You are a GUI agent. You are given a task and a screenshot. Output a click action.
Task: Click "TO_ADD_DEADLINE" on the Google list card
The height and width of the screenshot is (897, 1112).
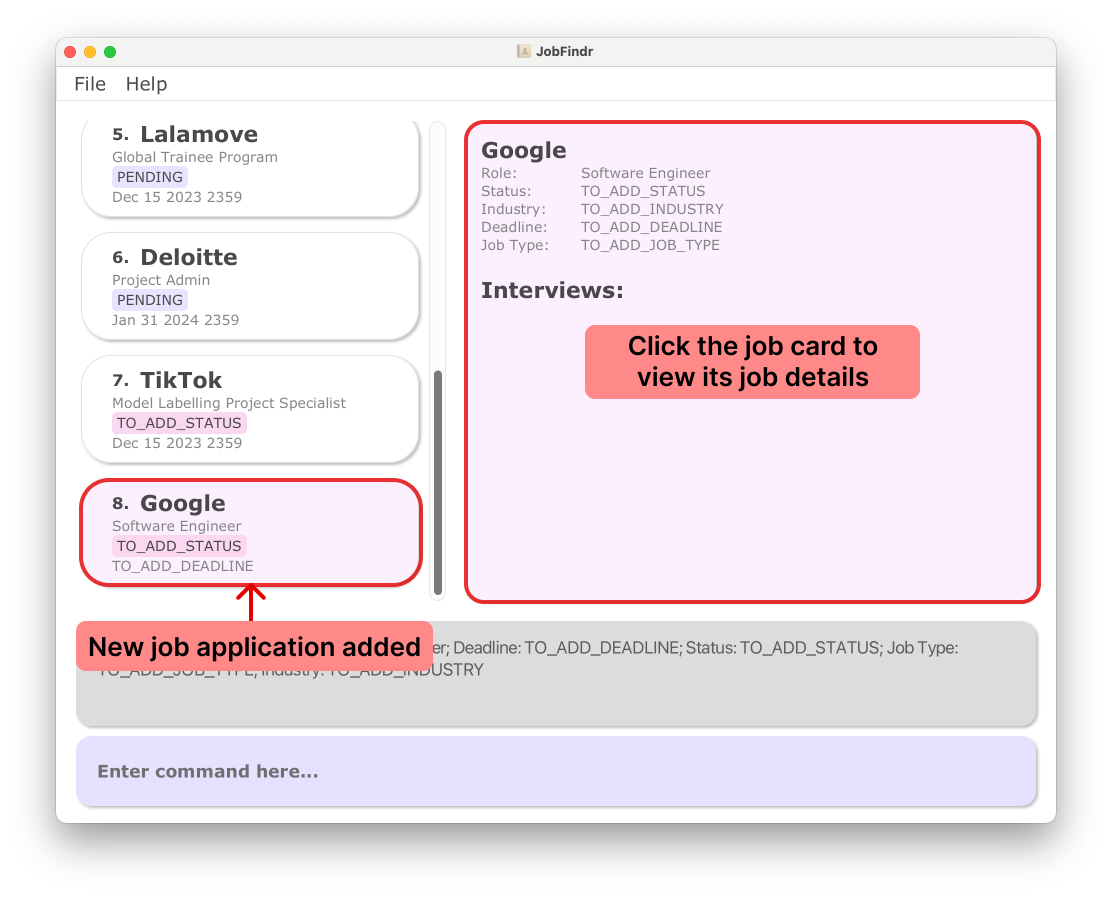click(182, 566)
